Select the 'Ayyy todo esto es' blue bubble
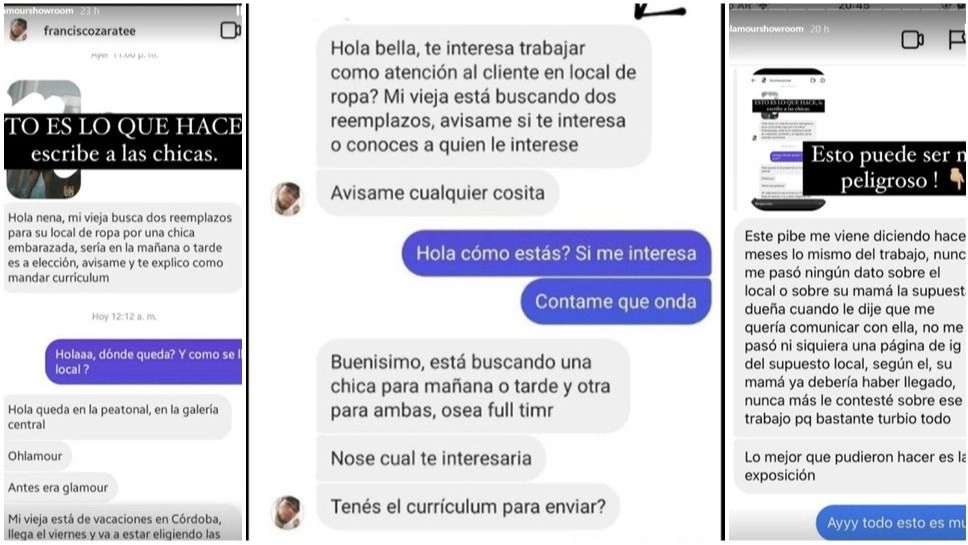Viewport: 968px width, 545px height. (891, 523)
